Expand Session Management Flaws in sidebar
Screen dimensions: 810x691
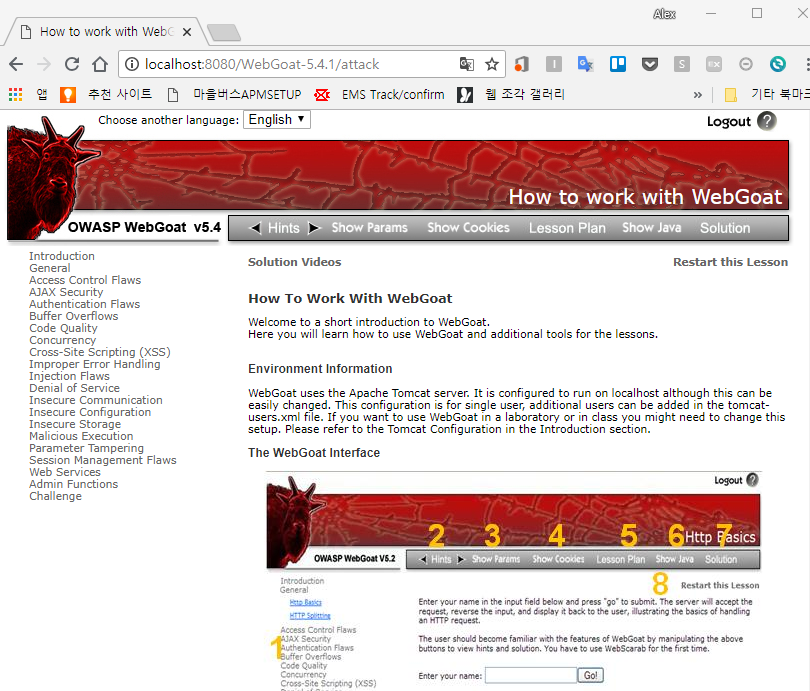click(x=103, y=460)
